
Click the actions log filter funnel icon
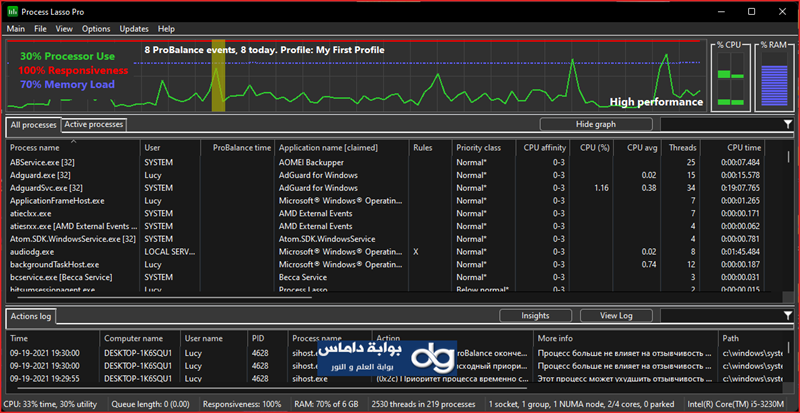(788, 315)
